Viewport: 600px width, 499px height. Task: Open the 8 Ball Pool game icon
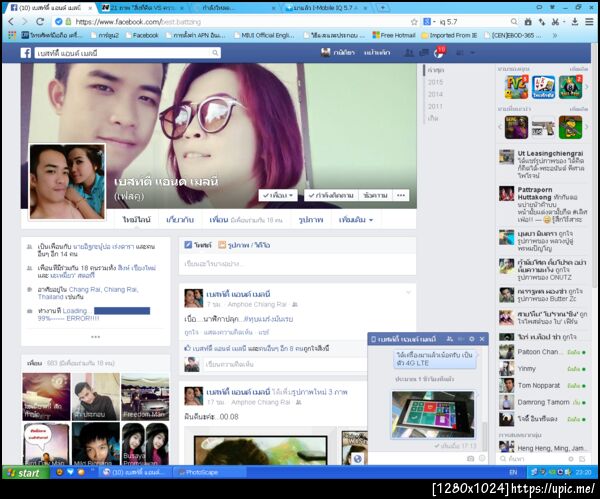[570, 87]
